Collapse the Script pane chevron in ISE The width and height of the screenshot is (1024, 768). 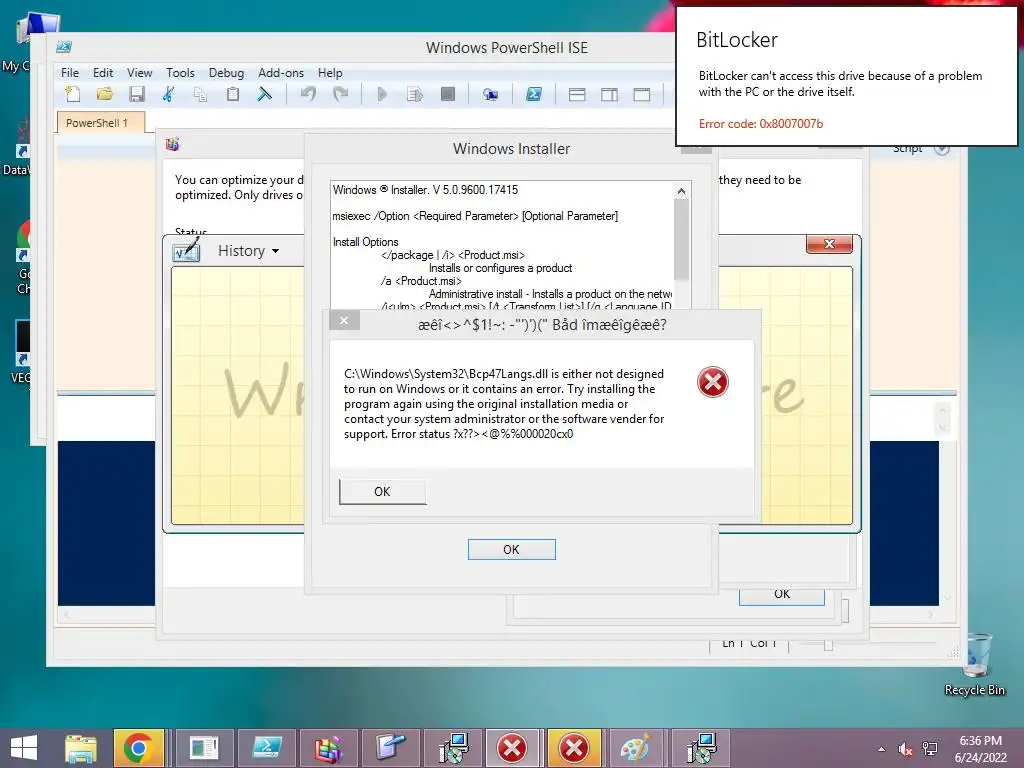pos(942,149)
